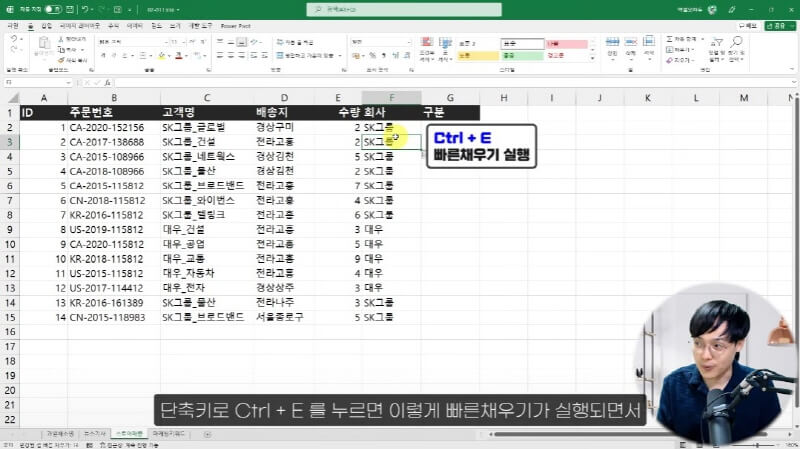The width and height of the screenshot is (800, 449).
Task: Select the green cell style swatch
Action: pyautogui.click(x=522, y=56)
